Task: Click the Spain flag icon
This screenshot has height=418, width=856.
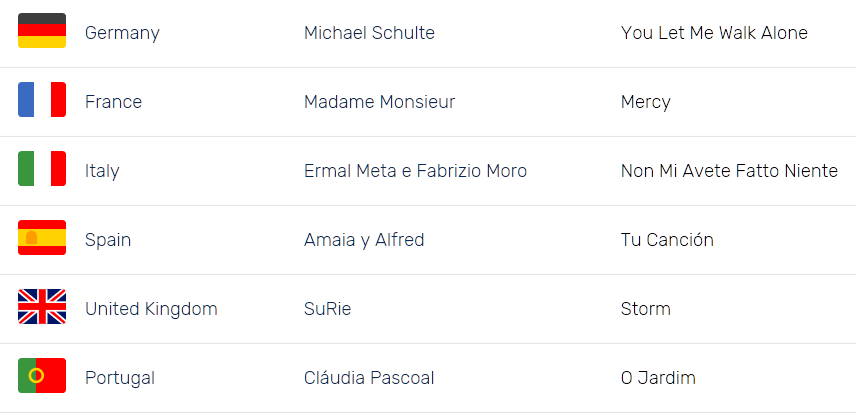Action: pyautogui.click(x=42, y=237)
